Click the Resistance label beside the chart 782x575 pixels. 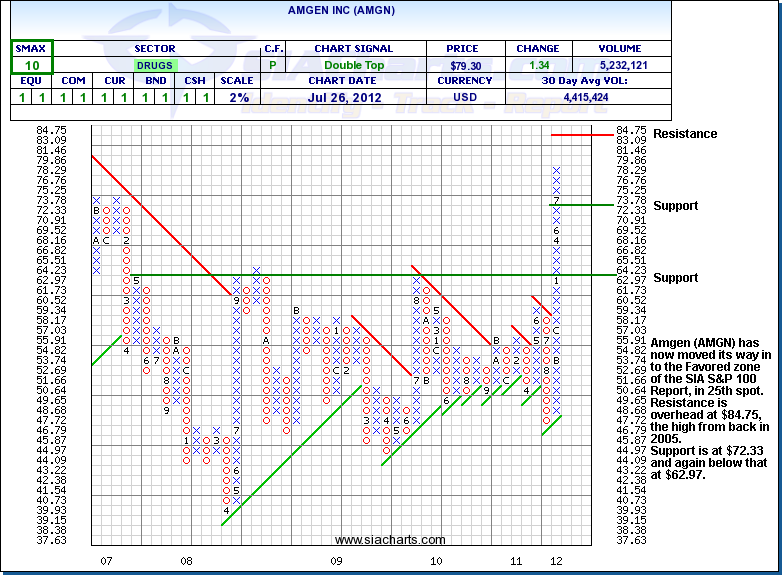click(x=684, y=134)
